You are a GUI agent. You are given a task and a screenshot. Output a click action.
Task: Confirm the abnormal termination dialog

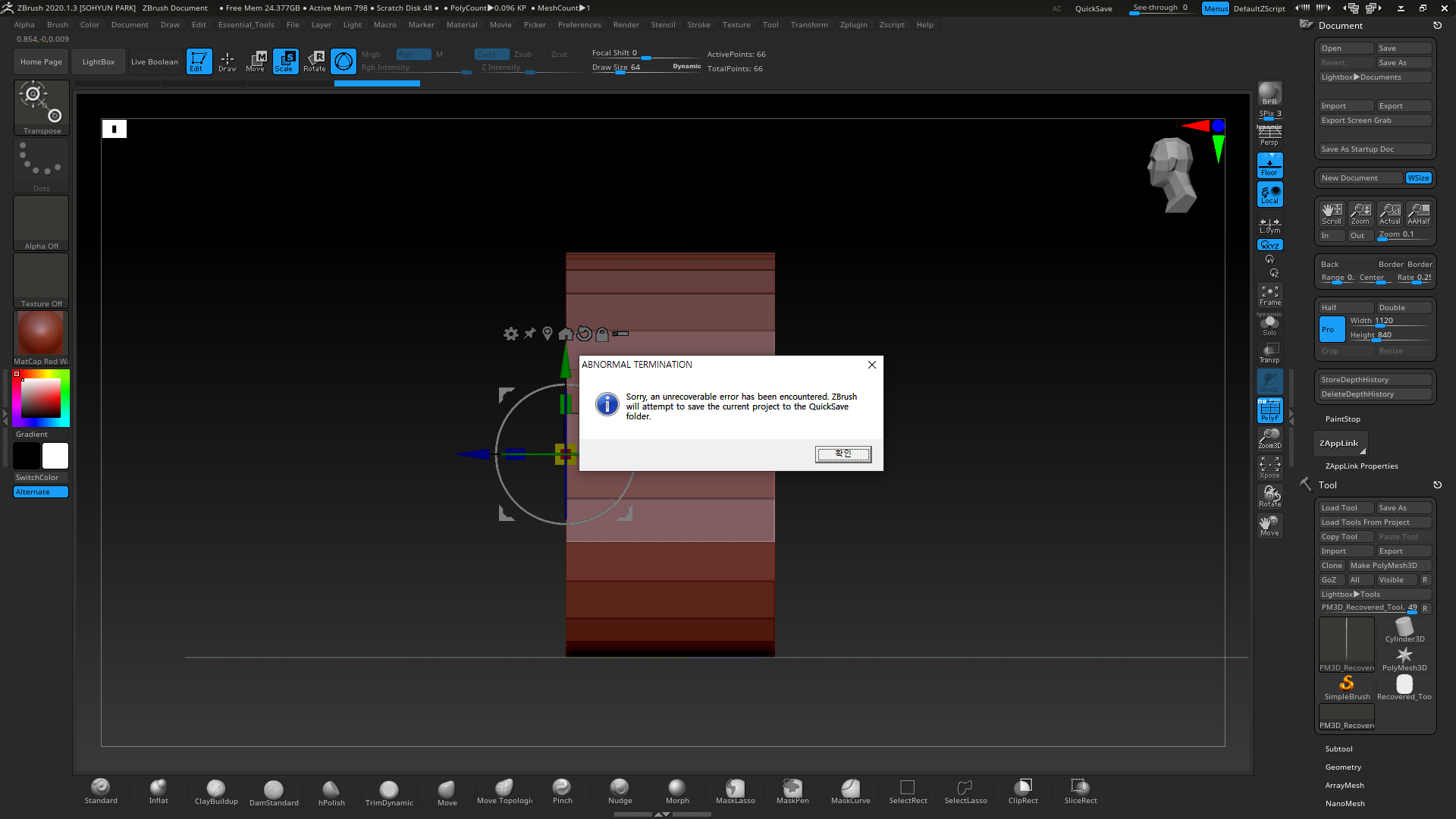[x=843, y=453]
